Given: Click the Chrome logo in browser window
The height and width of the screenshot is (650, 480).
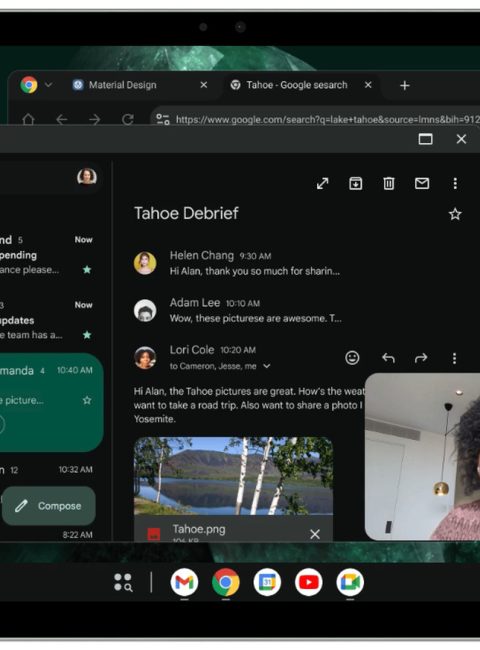Looking at the screenshot, I should tap(29, 85).
